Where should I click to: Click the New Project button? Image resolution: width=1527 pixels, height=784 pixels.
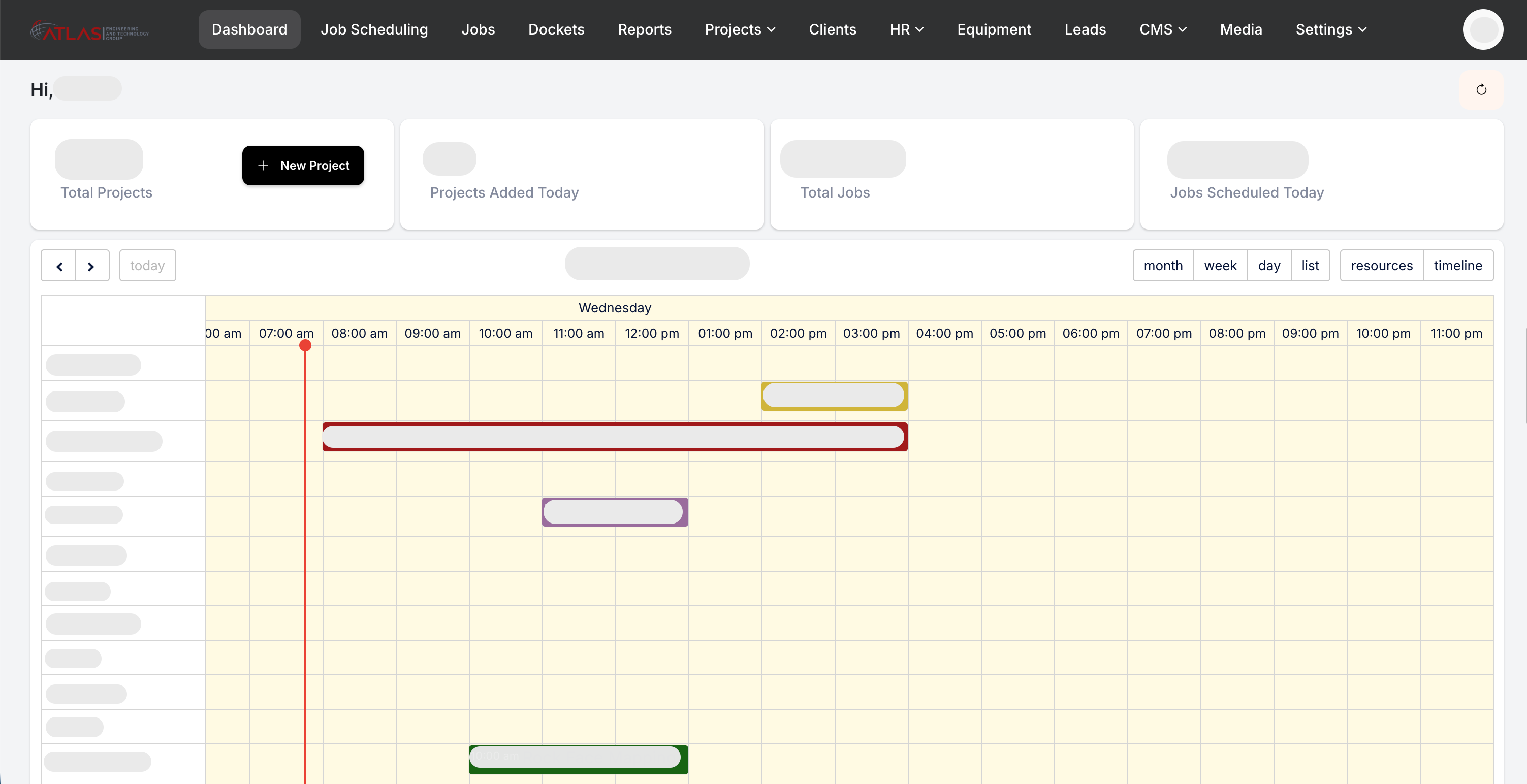coord(303,166)
